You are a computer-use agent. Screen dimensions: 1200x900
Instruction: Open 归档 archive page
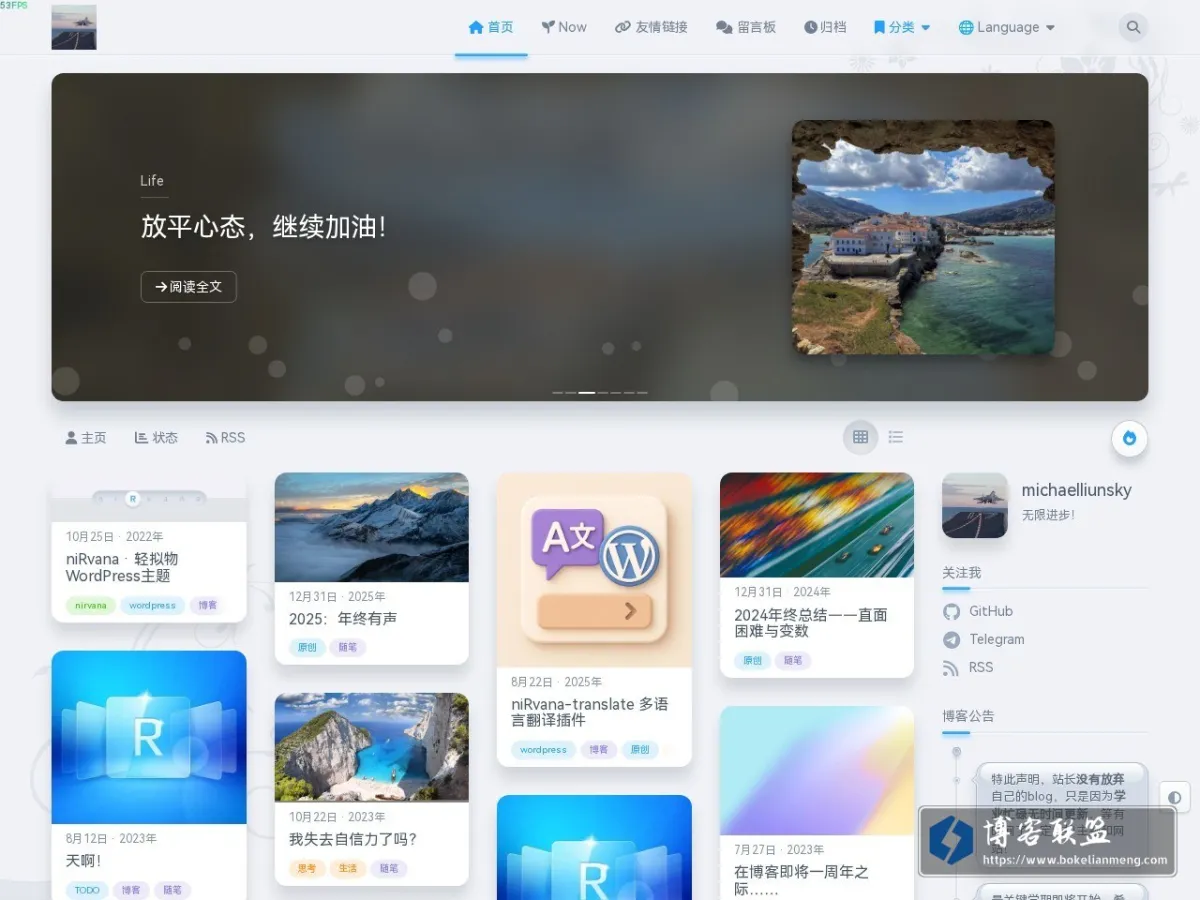pos(825,27)
